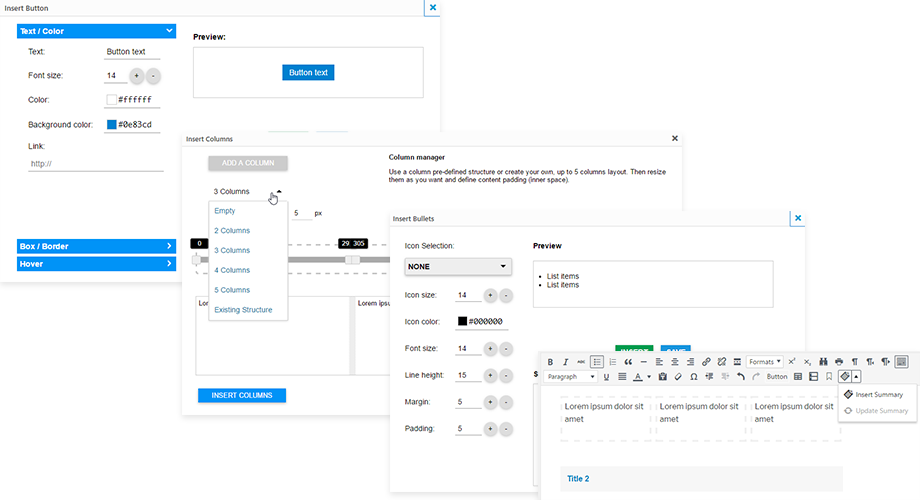The image size is (920, 500).
Task: Toggle bulleted list in editor toolbar
Action: pyautogui.click(x=597, y=362)
